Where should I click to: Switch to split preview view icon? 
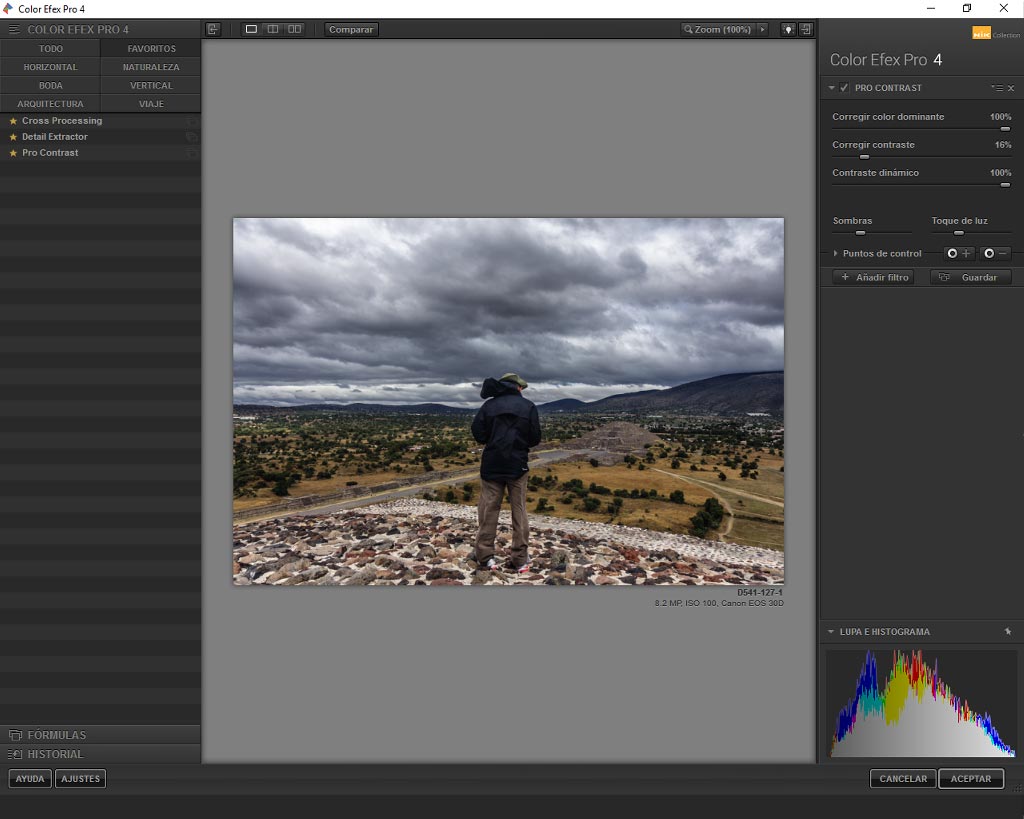[x=273, y=29]
